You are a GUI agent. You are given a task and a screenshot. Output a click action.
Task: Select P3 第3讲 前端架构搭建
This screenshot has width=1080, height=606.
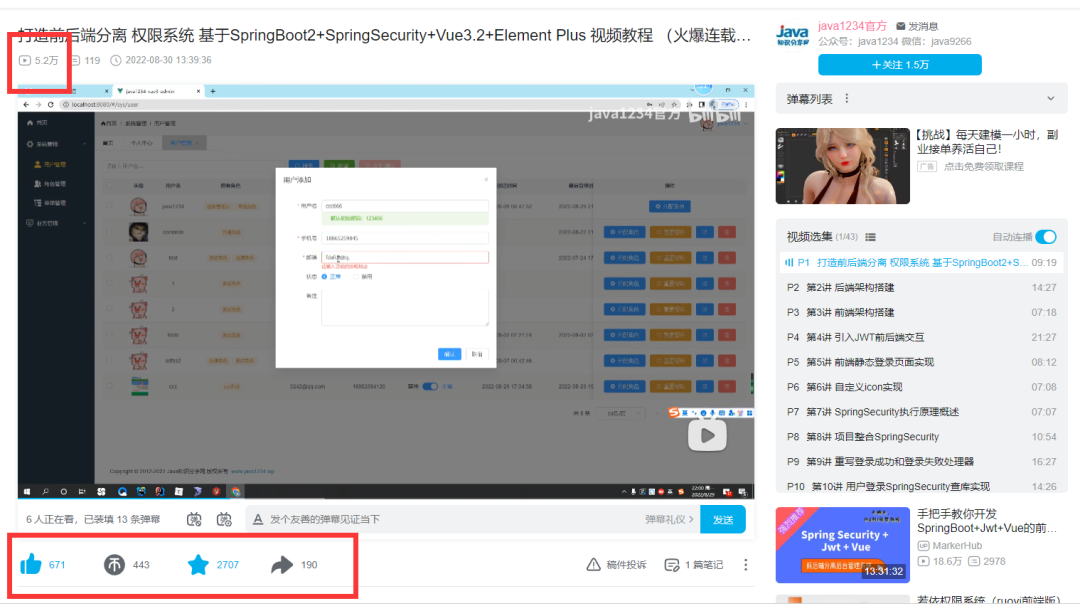click(x=921, y=312)
